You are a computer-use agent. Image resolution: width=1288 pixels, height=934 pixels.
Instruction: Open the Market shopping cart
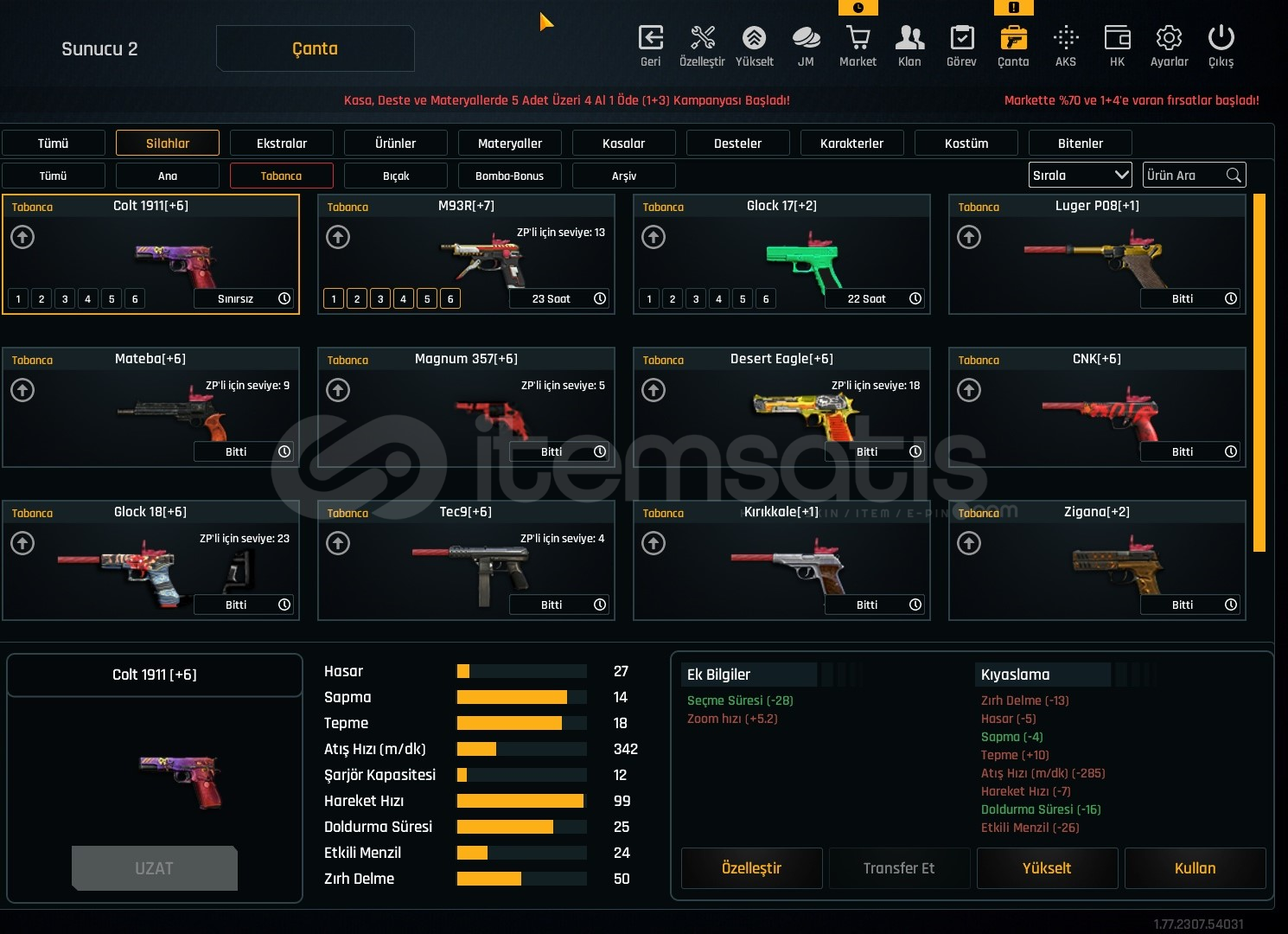click(x=858, y=38)
